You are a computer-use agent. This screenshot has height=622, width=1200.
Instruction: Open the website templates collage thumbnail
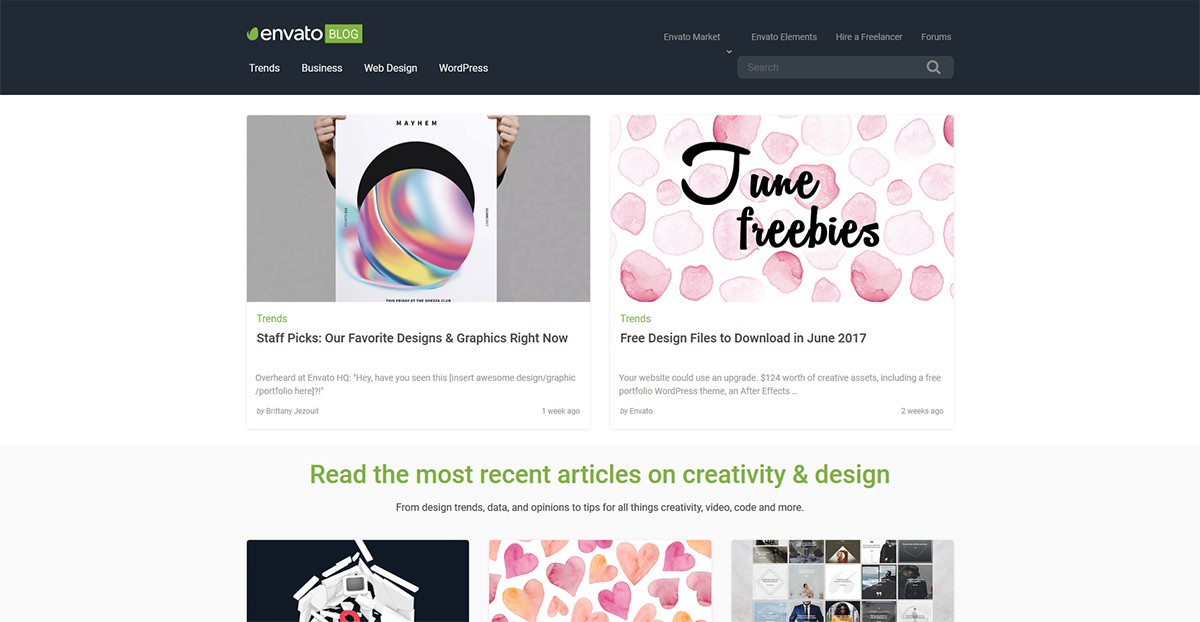coord(842,581)
